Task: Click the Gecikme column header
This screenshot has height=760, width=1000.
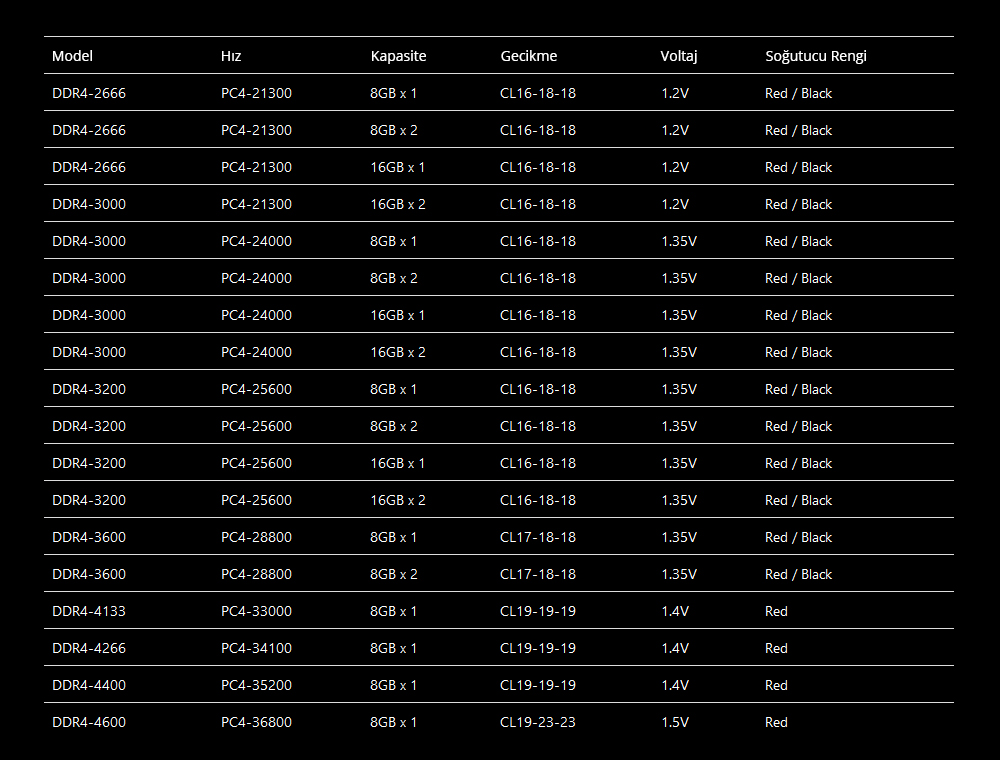Action: [529, 56]
